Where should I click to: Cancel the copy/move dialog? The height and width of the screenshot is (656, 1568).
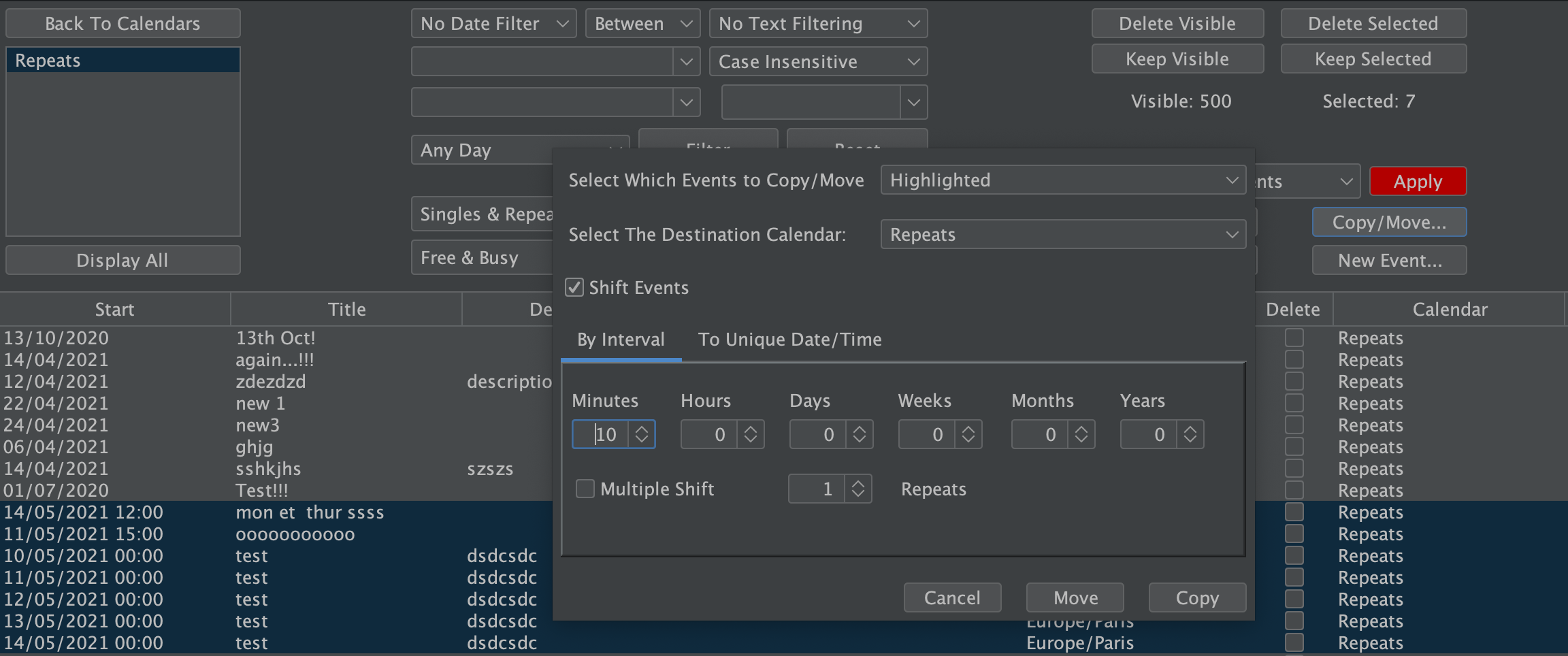[951, 597]
